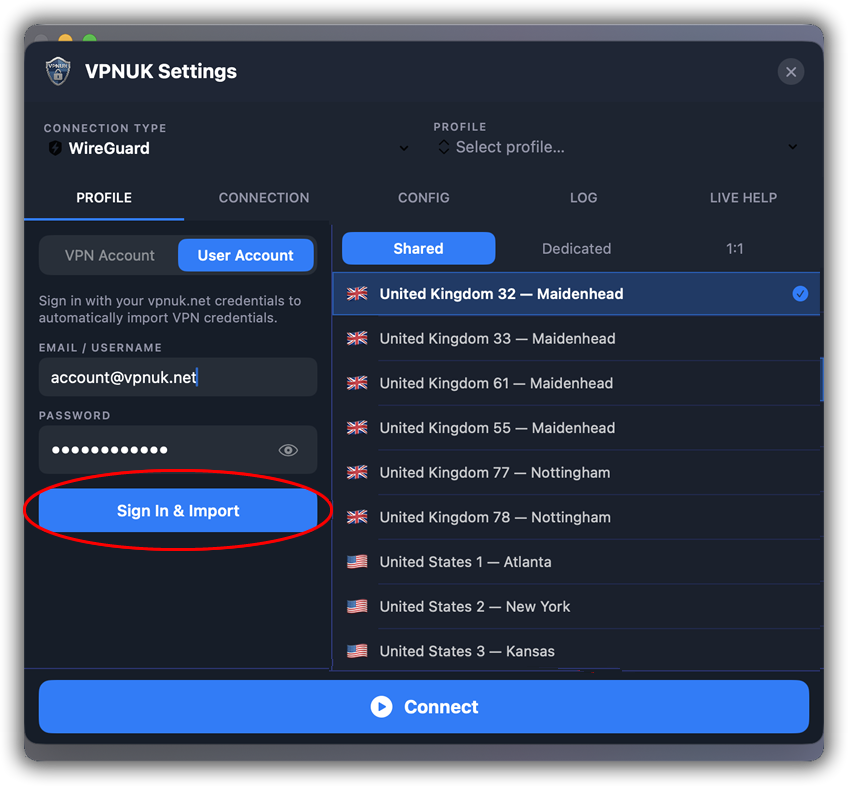Close the VPNUK Settings dialog
Image resolution: width=848 pixels, height=786 pixels.
click(791, 72)
